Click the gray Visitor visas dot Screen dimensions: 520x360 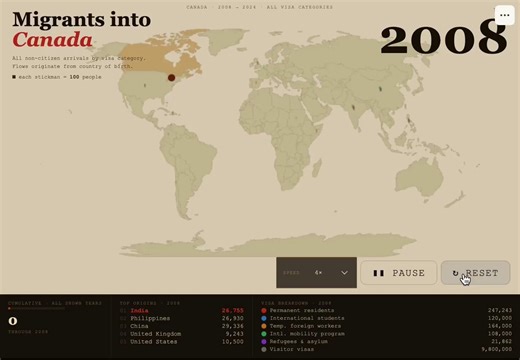click(264, 349)
